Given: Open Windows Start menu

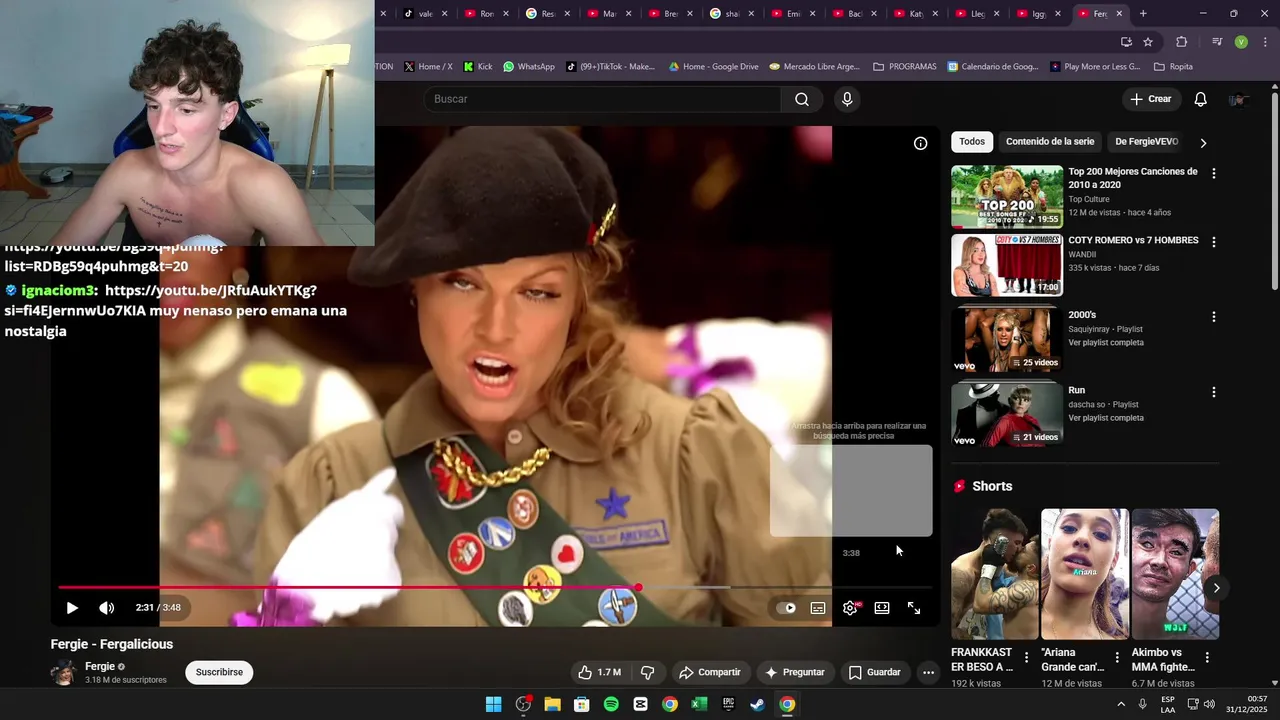Looking at the screenshot, I should [493, 704].
